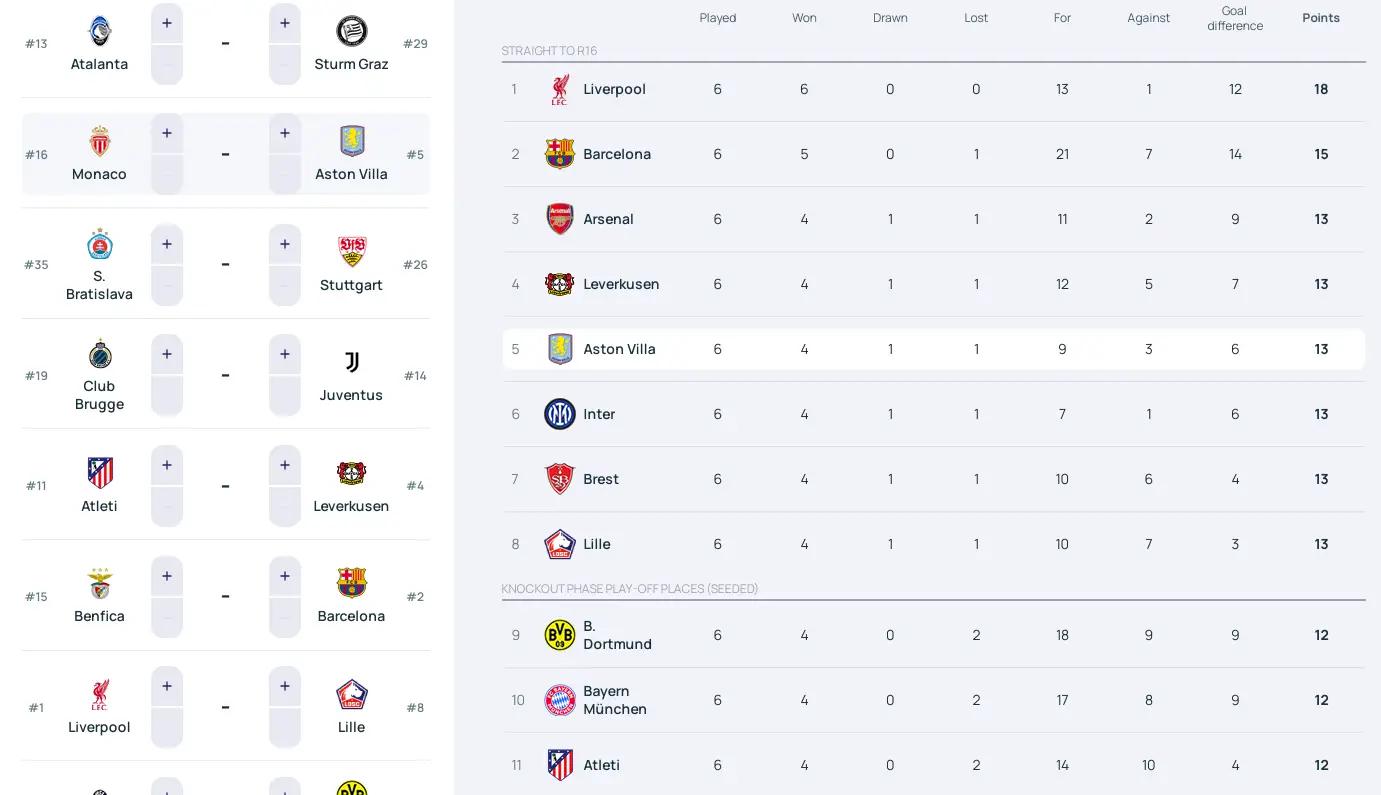Click the Arsenal crest in table row
1381x795 pixels.
[x=559, y=219]
